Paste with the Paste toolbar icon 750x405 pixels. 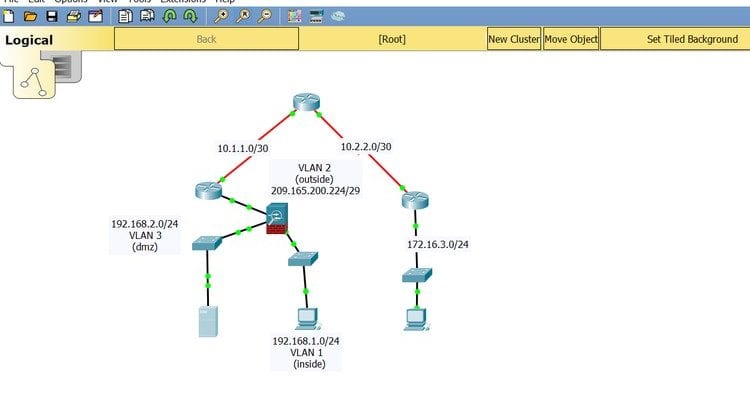coord(147,16)
